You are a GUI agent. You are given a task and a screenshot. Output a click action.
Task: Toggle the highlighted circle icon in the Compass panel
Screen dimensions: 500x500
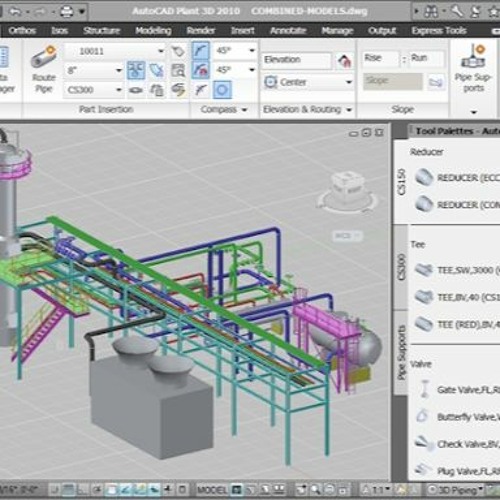point(222,90)
